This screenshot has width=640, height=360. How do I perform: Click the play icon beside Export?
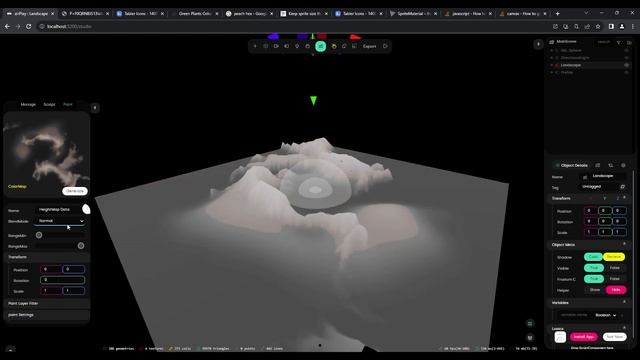pyautogui.click(x=385, y=46)
